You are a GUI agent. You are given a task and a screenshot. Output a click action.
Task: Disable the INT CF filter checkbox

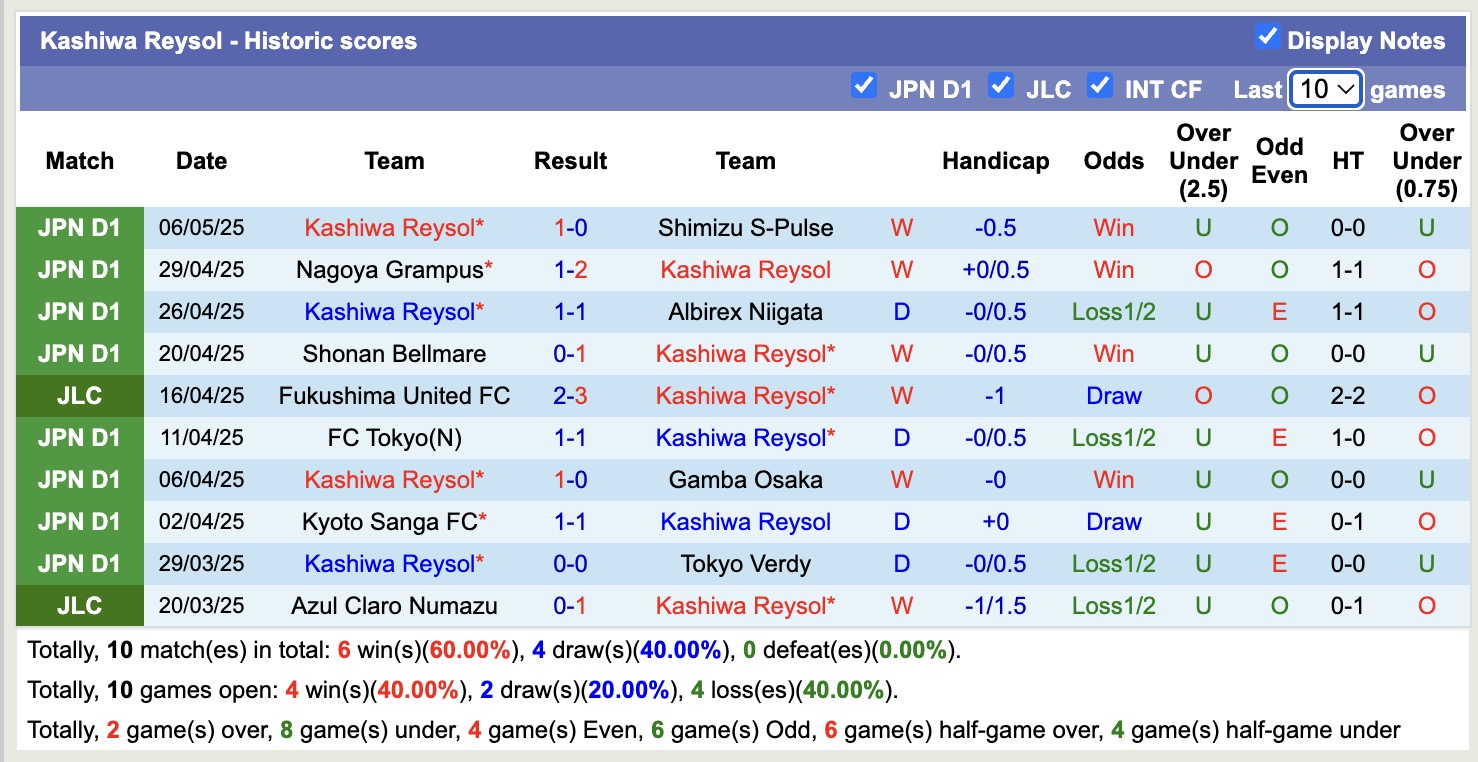(1100, 86)
